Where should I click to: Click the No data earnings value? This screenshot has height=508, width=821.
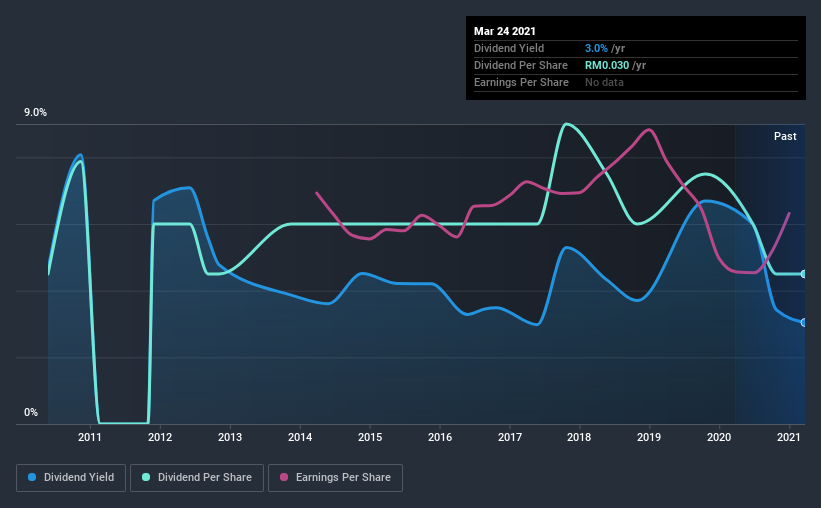click(x=604, y=82)
